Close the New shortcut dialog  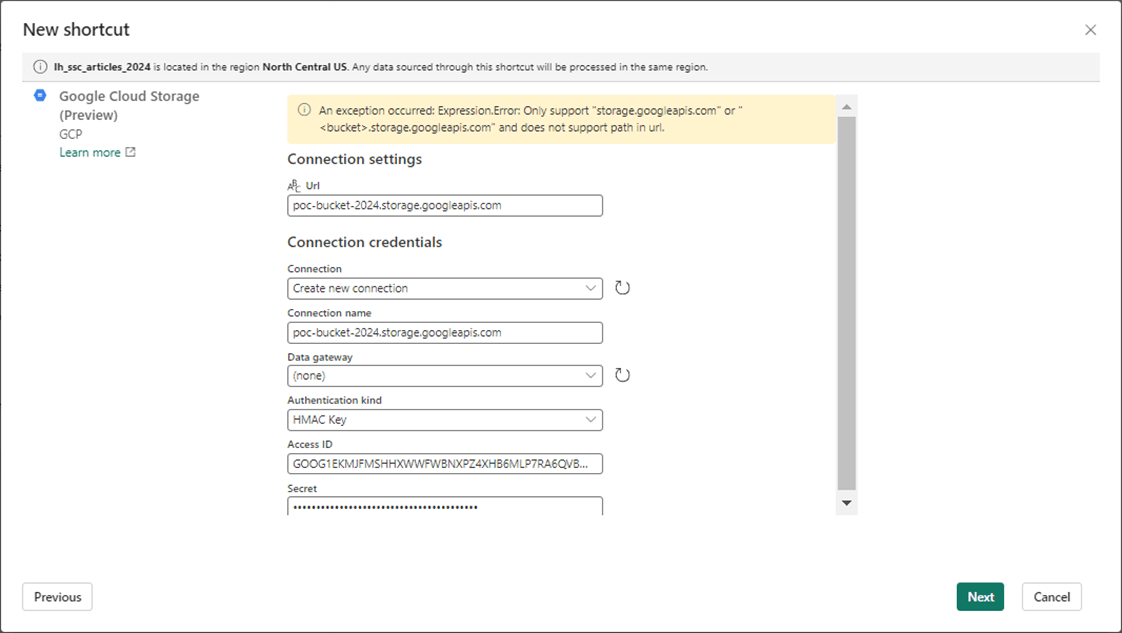(1090, 30)
